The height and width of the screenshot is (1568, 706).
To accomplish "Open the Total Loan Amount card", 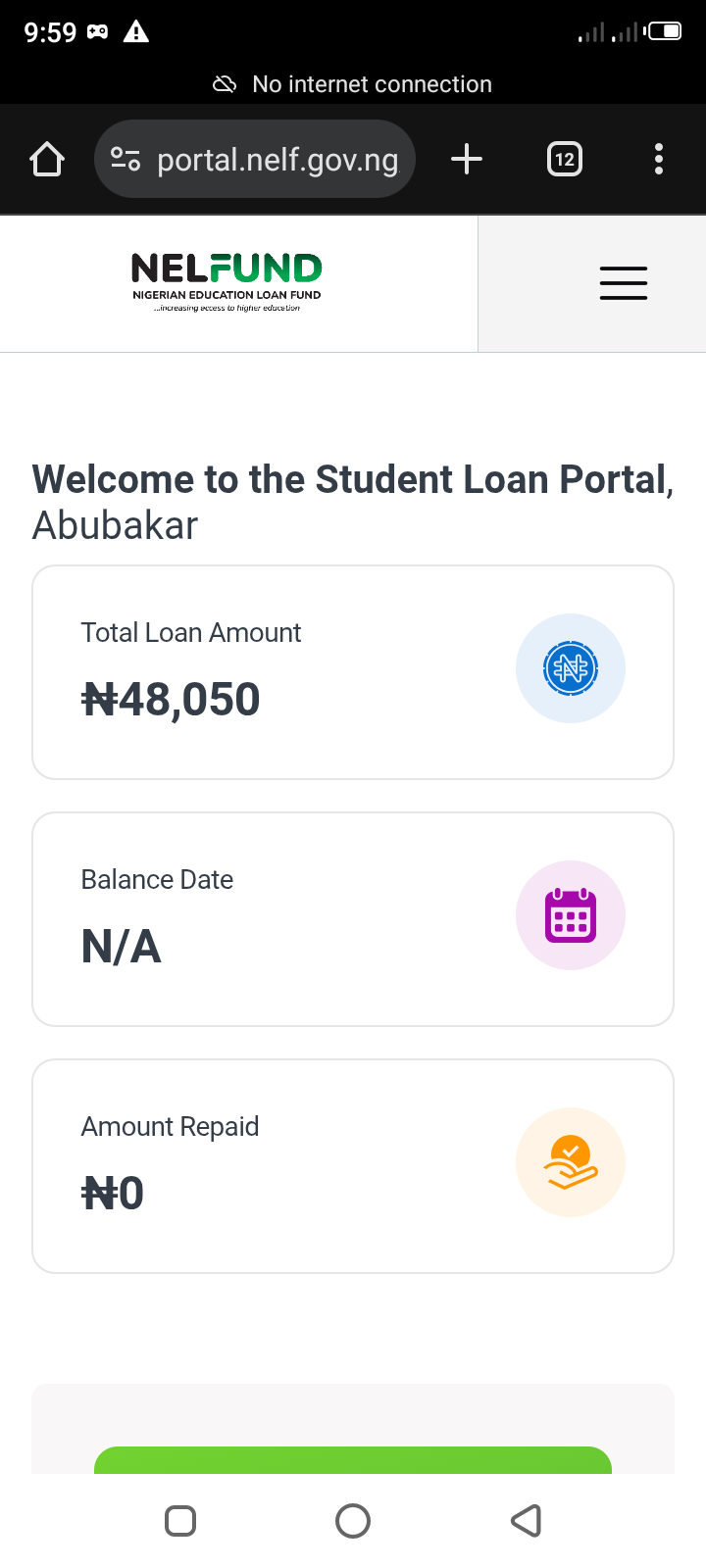I will coord(294,672).
